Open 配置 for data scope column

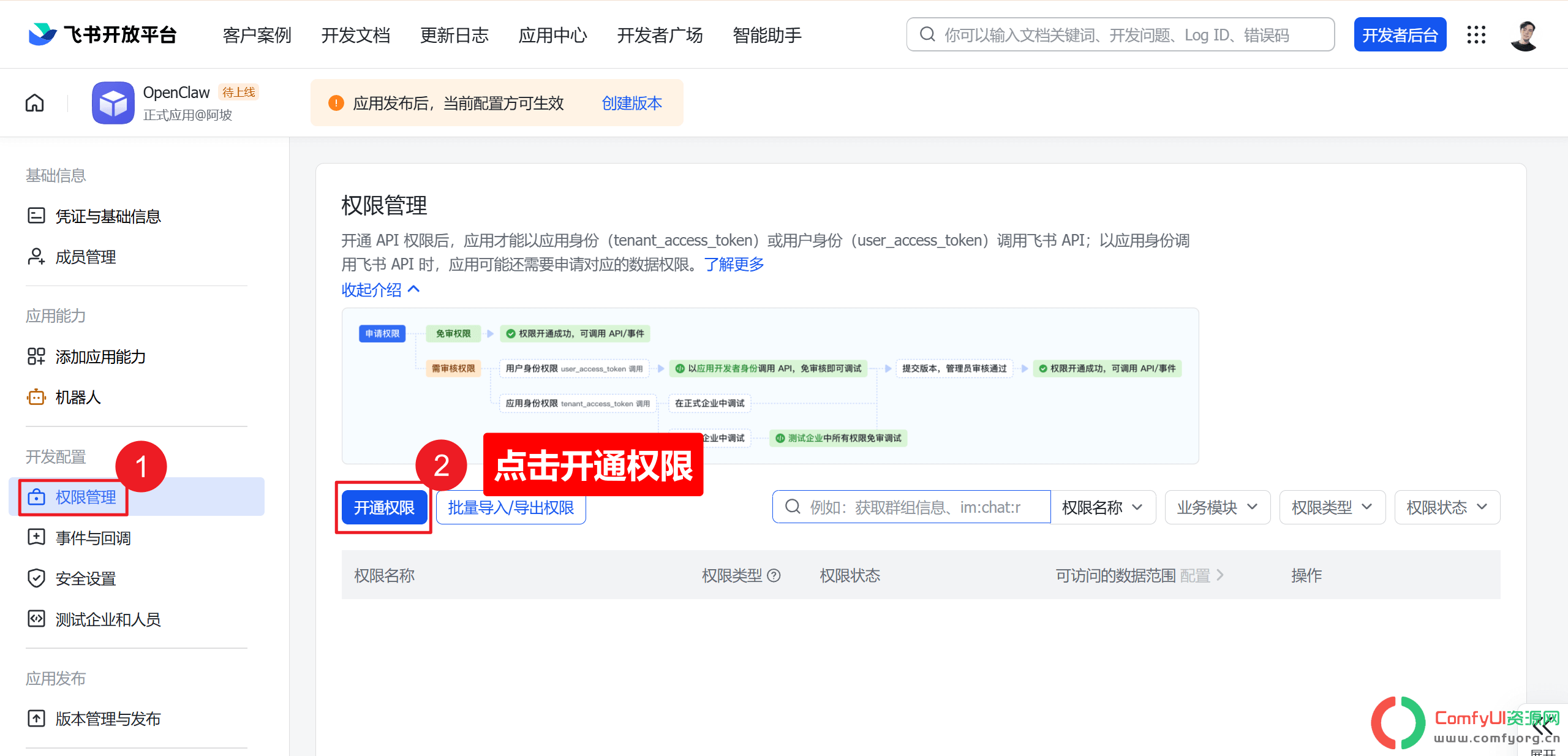coord(1201,575)
